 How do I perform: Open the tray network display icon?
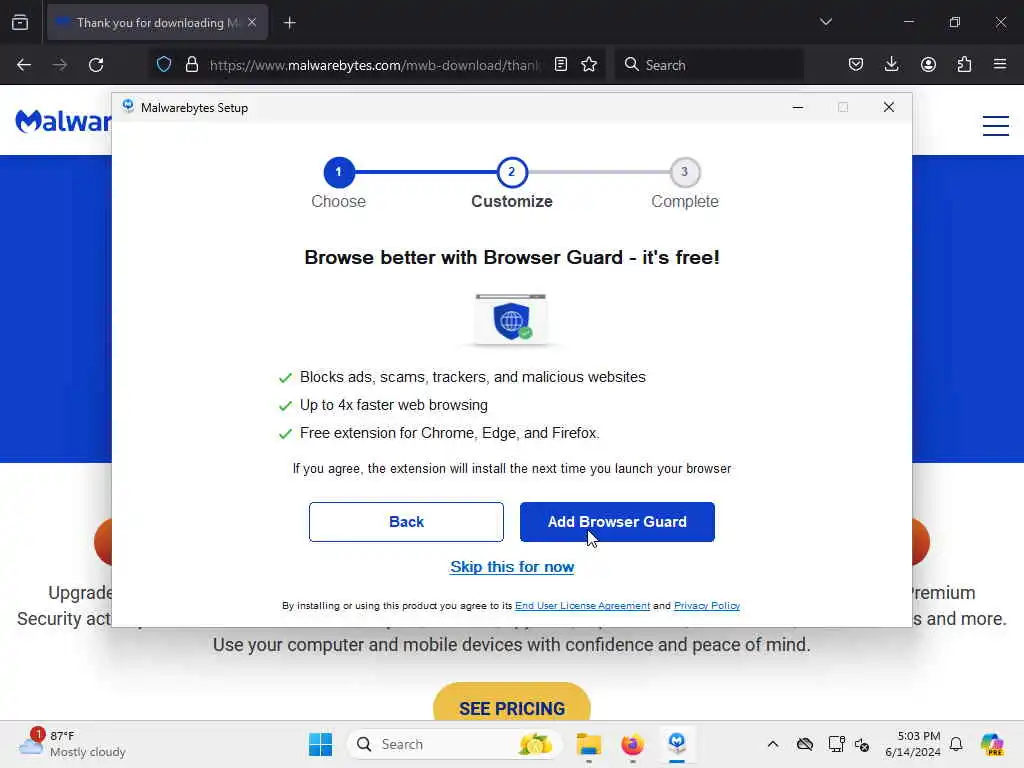(x=836, y=744)
